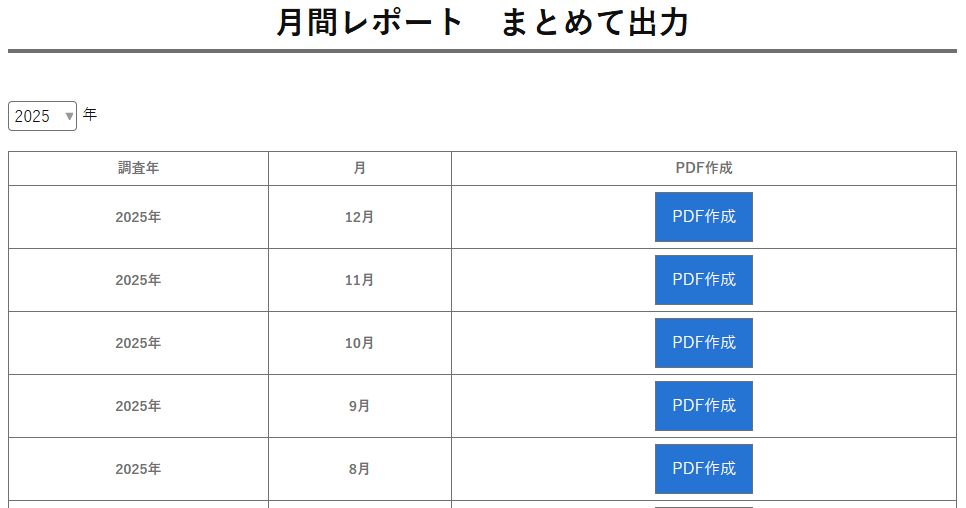This screenshot has width=966, height=508.
Task: Create PDF for 12月 report
Action: click(703, 217)
